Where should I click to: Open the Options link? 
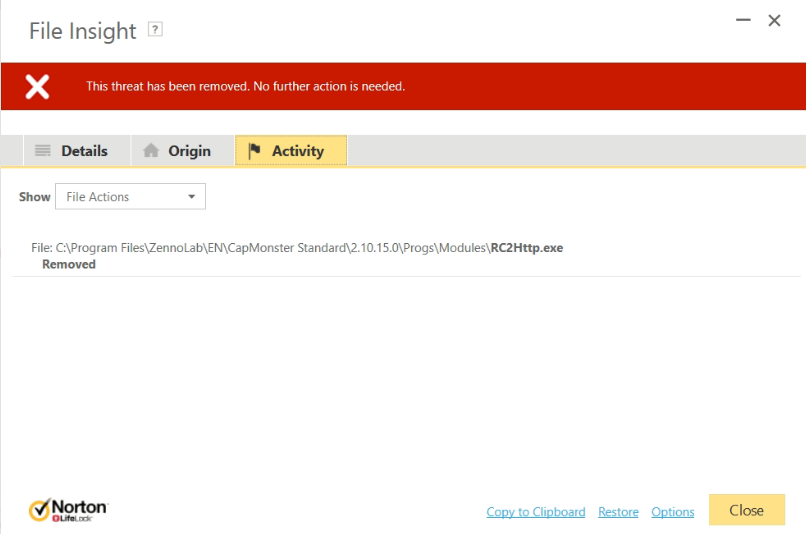click(672, 512)
